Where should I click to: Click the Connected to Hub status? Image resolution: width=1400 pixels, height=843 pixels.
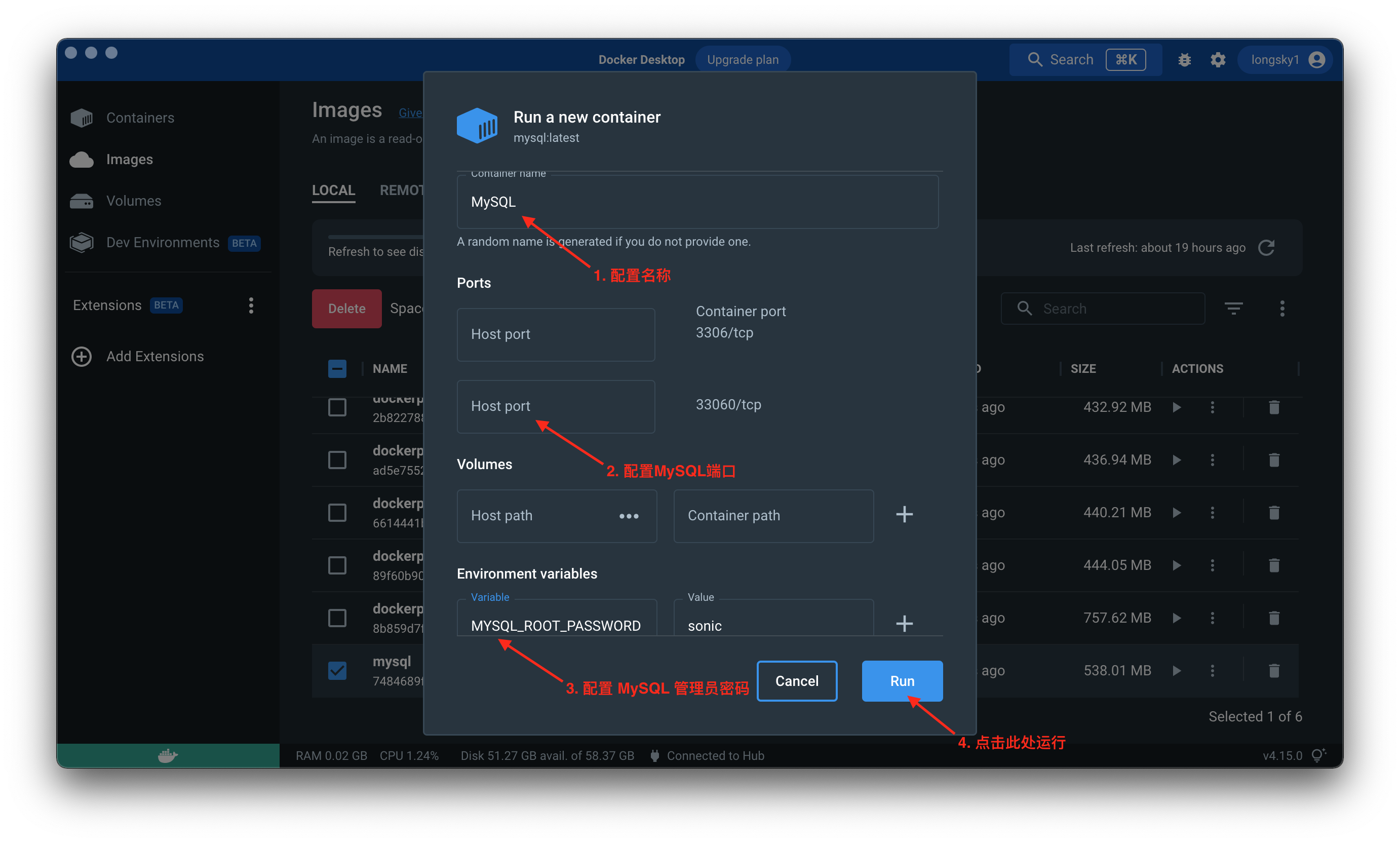click(707, 755)
